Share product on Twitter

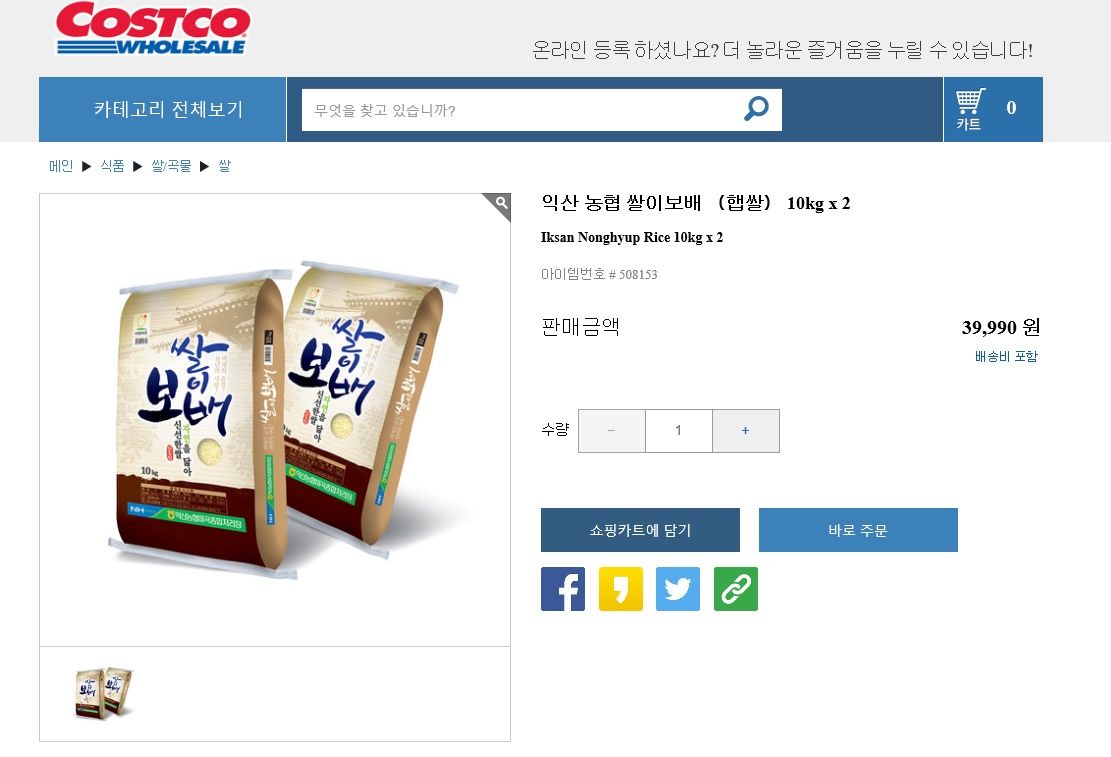coord(678,589)
